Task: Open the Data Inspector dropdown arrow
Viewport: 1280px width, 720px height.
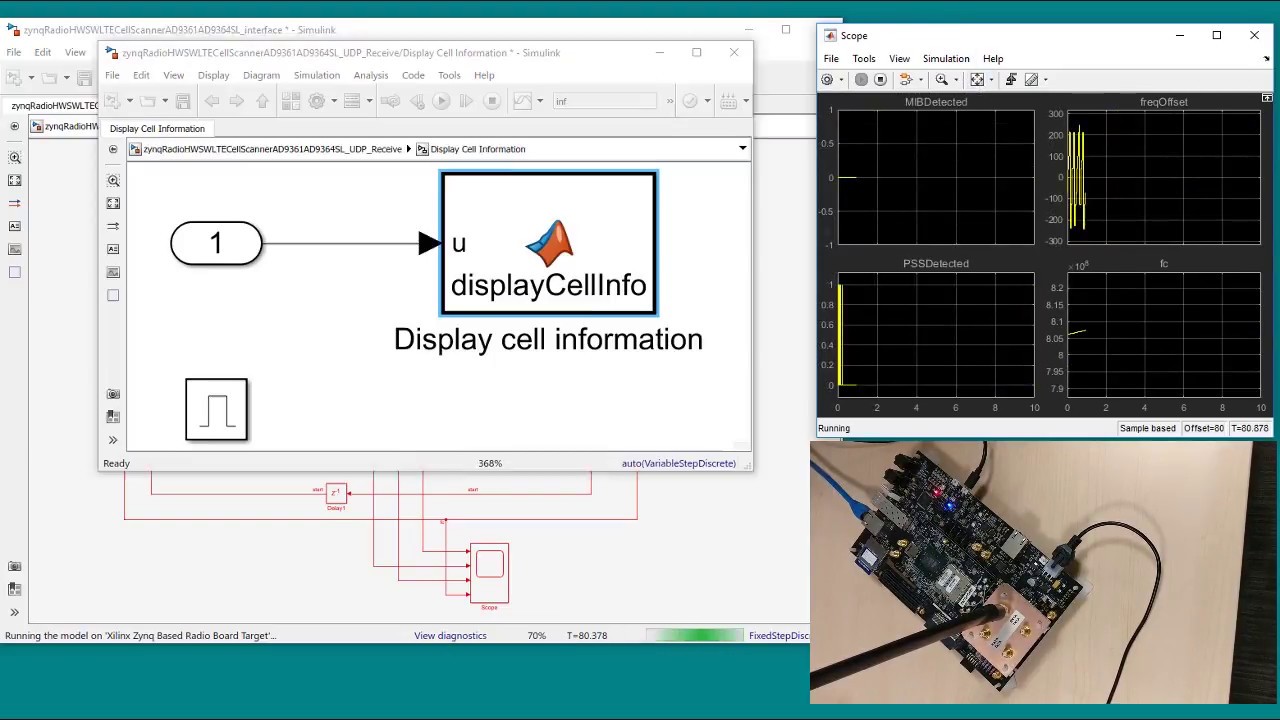Action: click(x=539, y=101)
